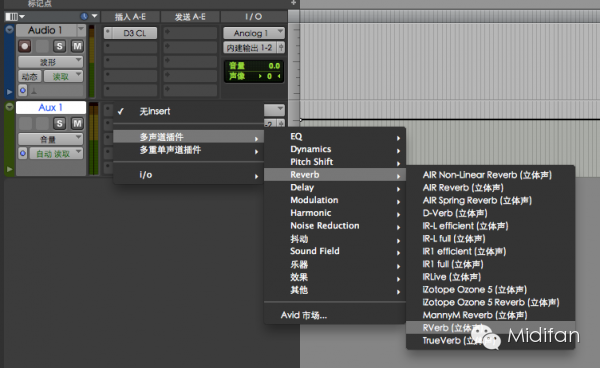Screen dimensions: 600x368
Task: Mute the Aux 1 track
Action: 77,124
